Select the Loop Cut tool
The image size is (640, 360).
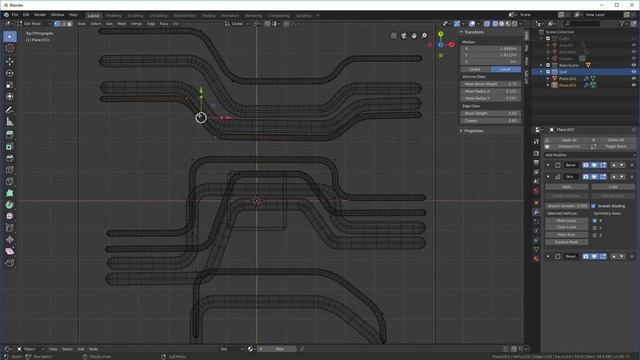click(10, 170)
